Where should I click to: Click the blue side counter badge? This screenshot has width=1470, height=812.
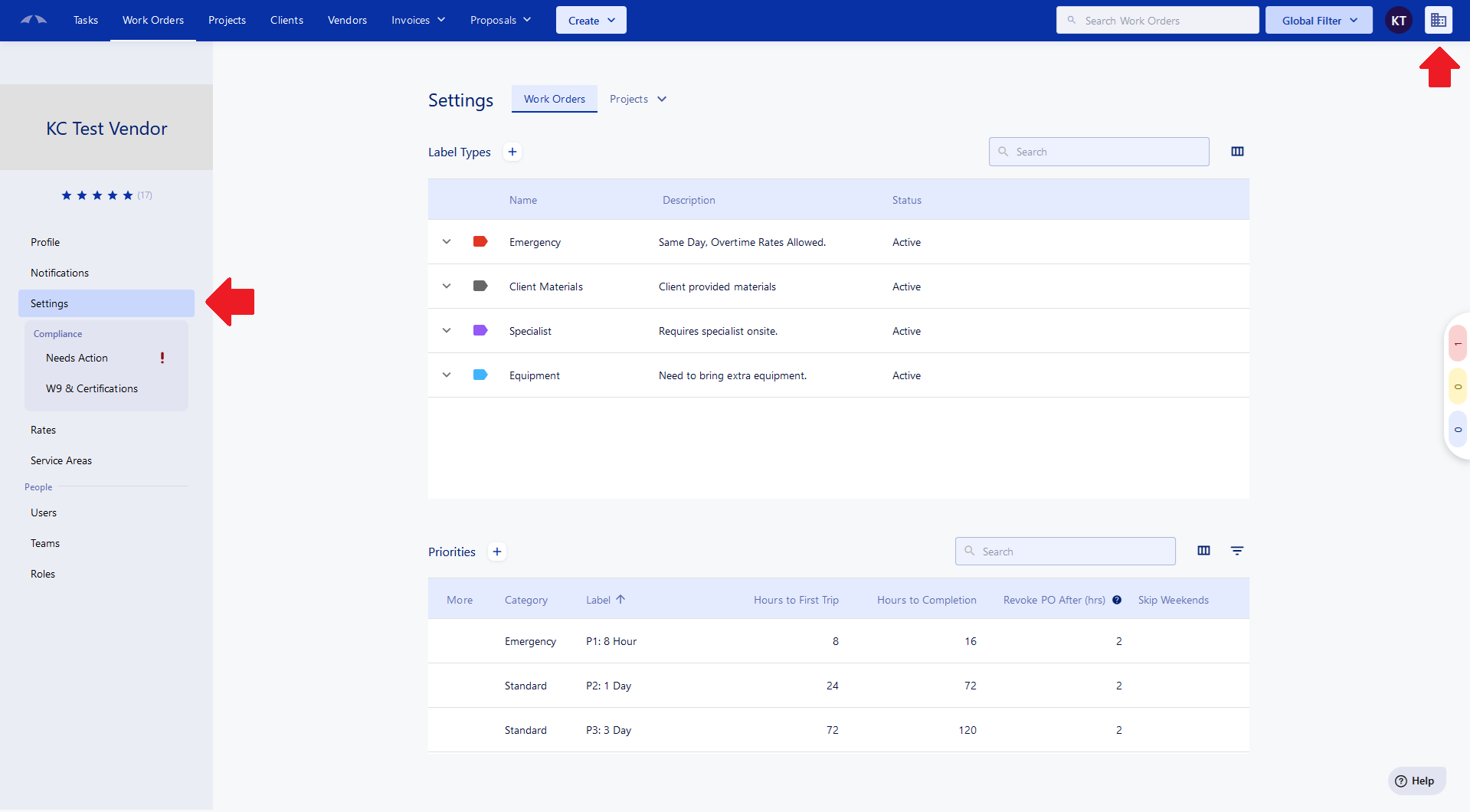tap(1458, 430)
